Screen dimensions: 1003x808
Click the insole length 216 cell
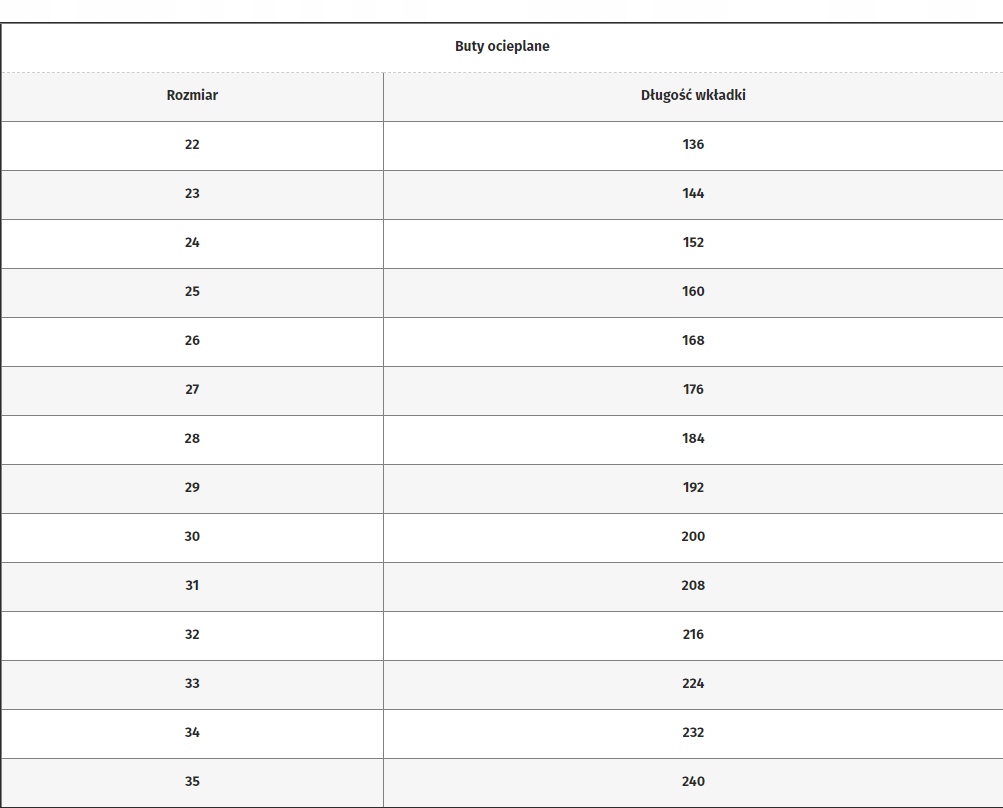tap(693, 635)
